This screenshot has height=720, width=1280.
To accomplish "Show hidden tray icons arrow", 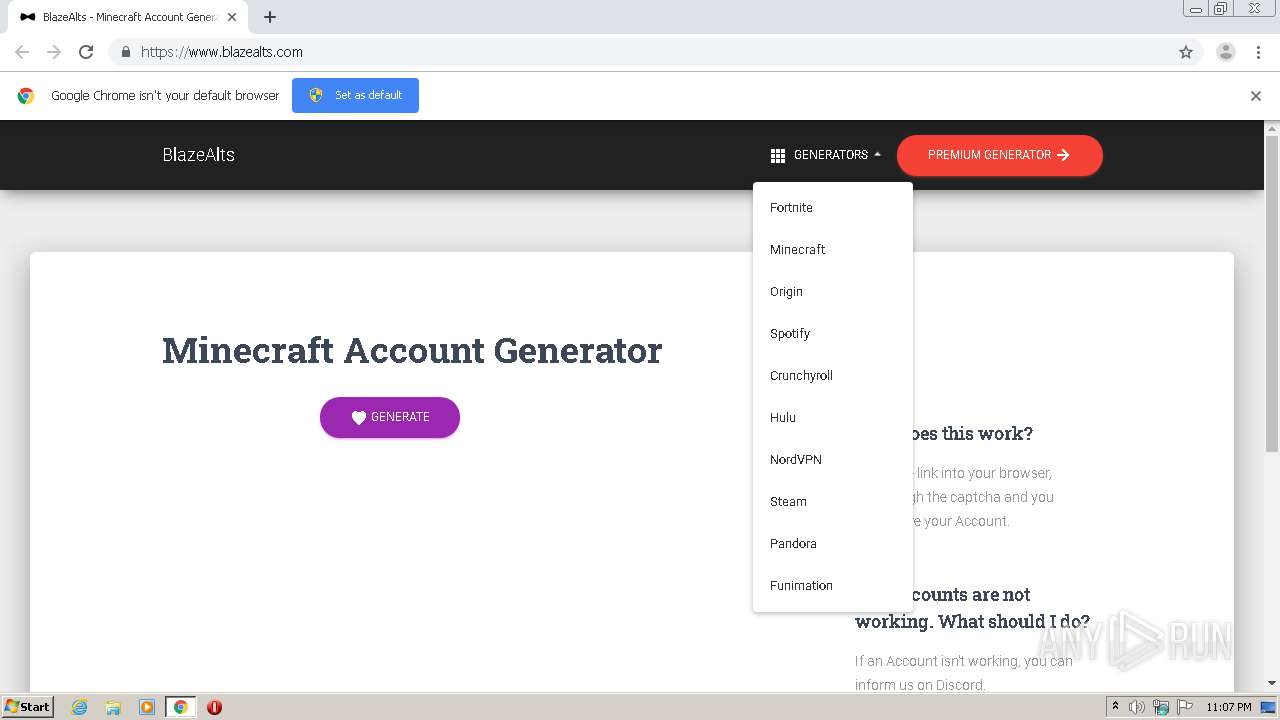I will [1115, 707].
